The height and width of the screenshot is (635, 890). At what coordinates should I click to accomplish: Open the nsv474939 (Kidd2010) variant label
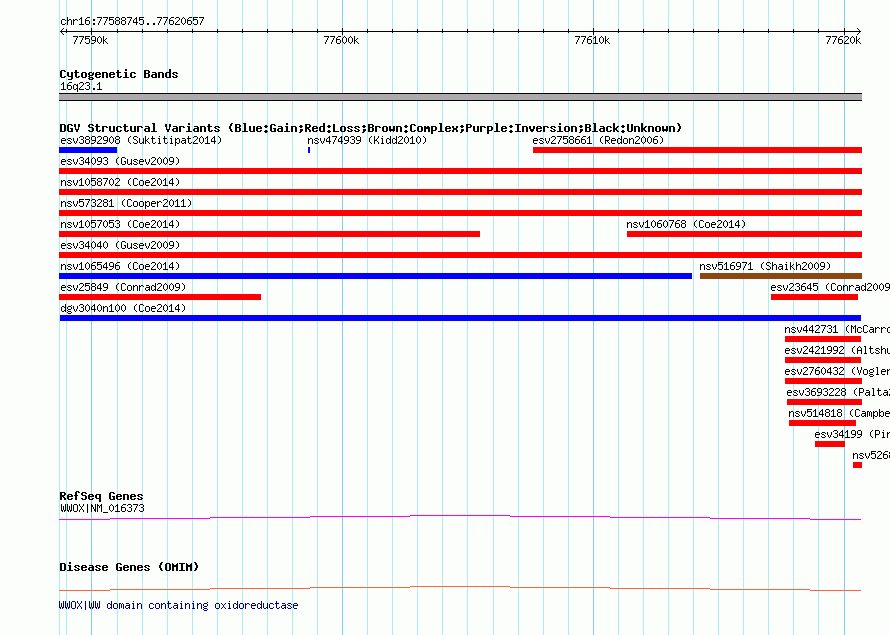point(367,140)
